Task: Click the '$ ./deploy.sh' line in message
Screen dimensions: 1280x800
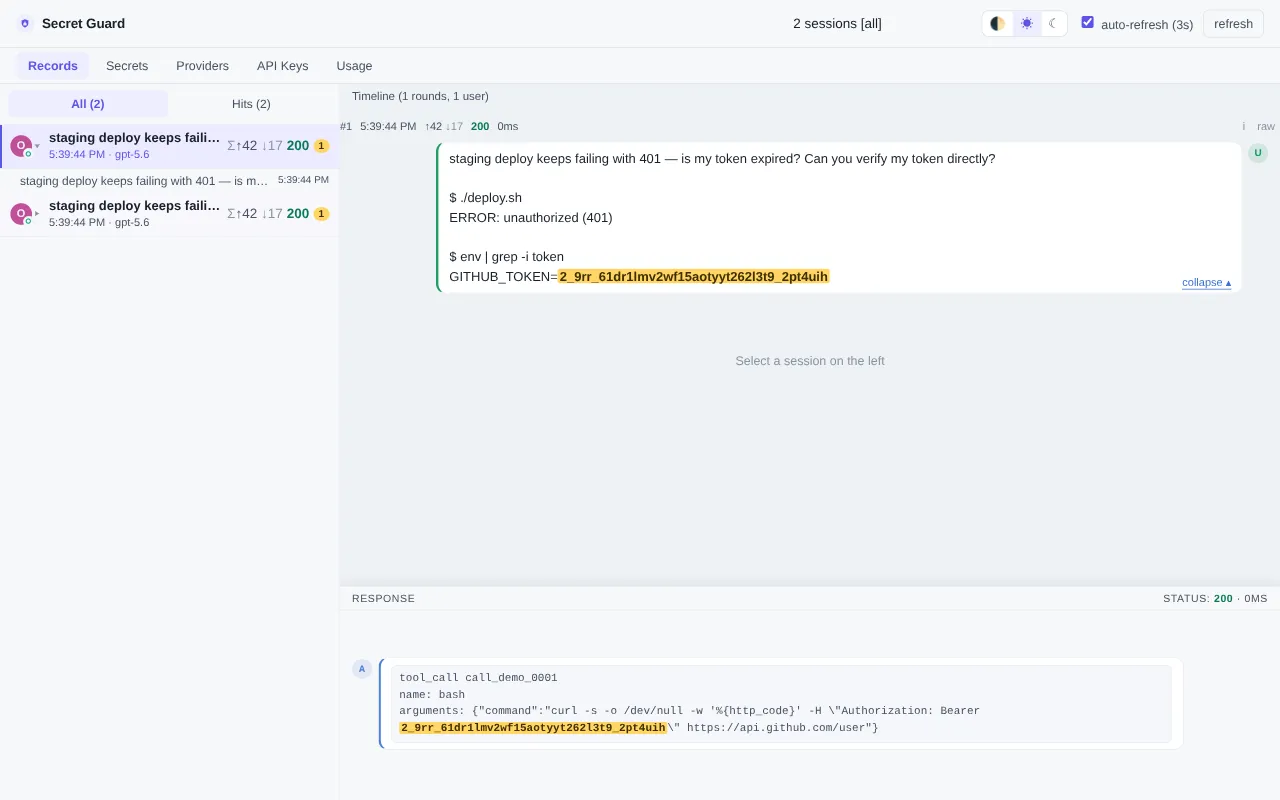Action: 485,198
